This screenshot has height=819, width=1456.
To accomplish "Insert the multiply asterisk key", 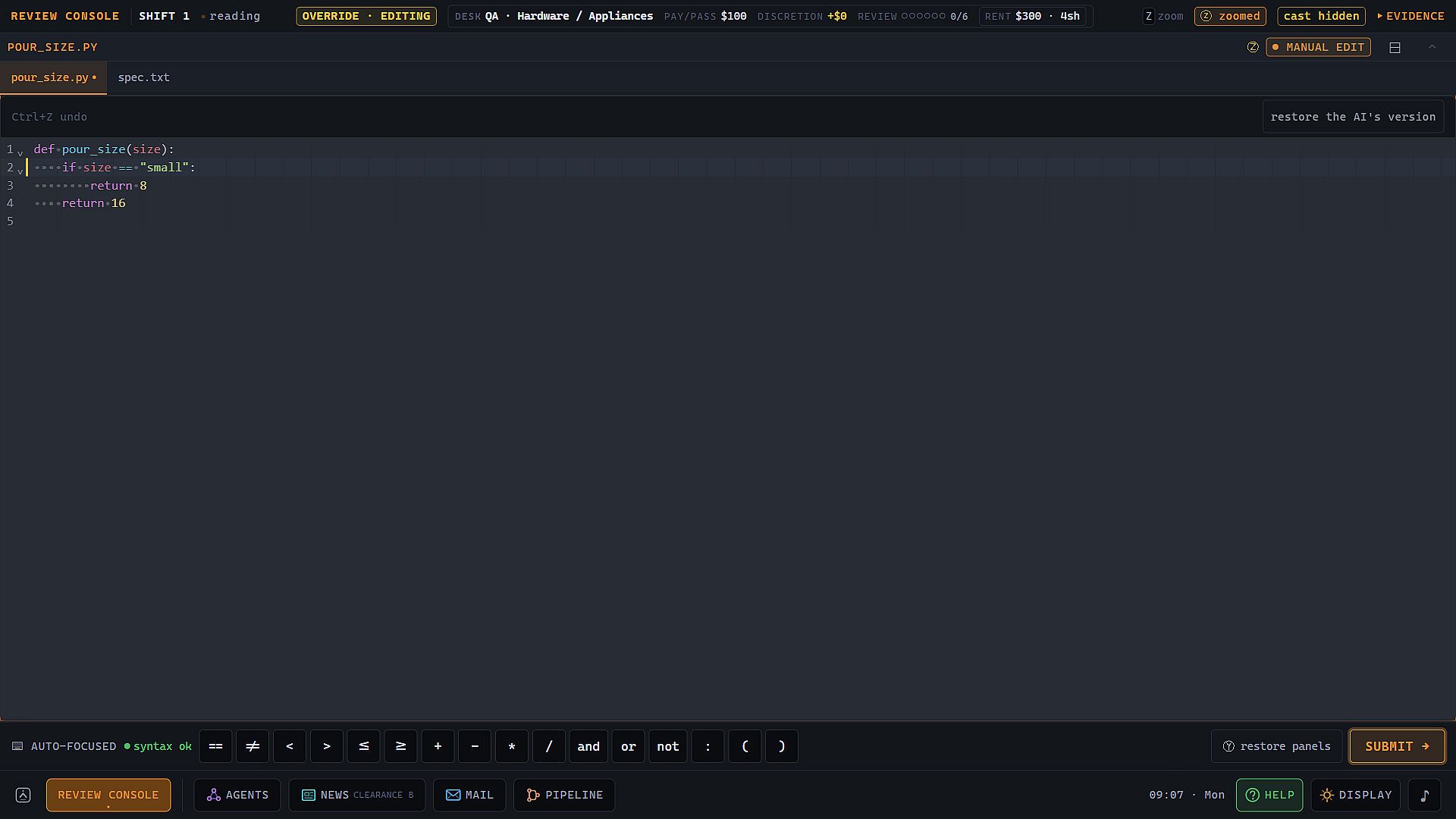I will point(512,746).
